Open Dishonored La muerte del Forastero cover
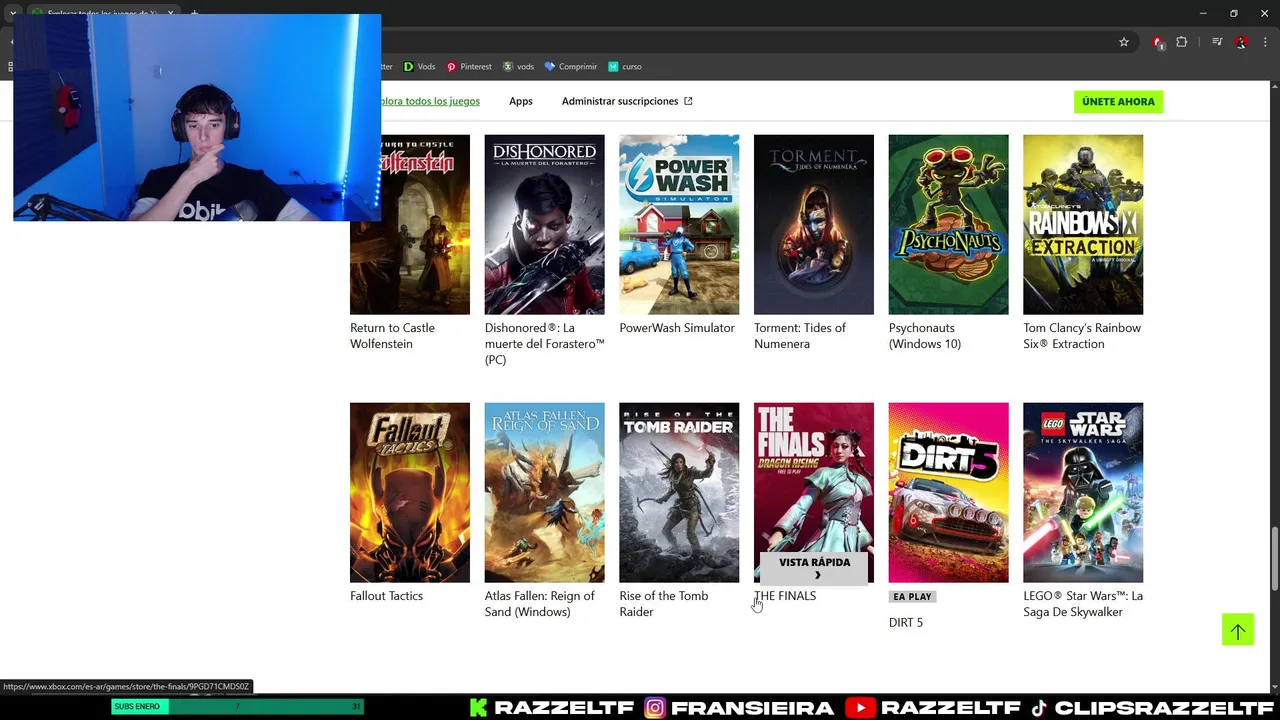The width and height of the screenshot is (1280, 720). (544, 225)
